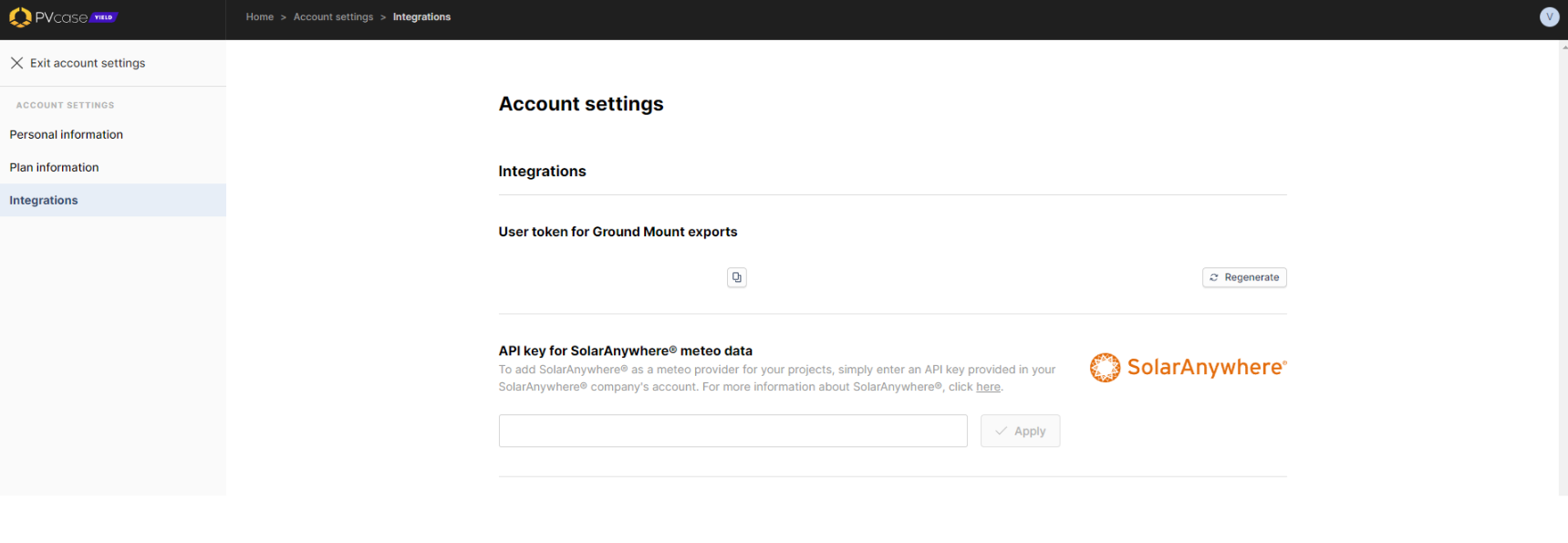
Task: Click the PVcase logo icon
Action: [20, 17]
